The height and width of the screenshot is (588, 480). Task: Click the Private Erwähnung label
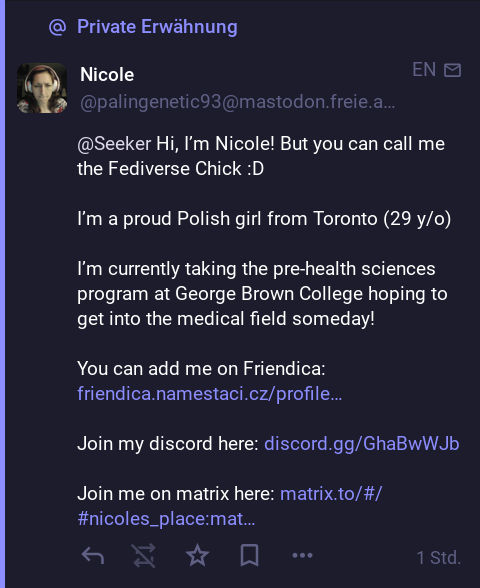(157, 27)
